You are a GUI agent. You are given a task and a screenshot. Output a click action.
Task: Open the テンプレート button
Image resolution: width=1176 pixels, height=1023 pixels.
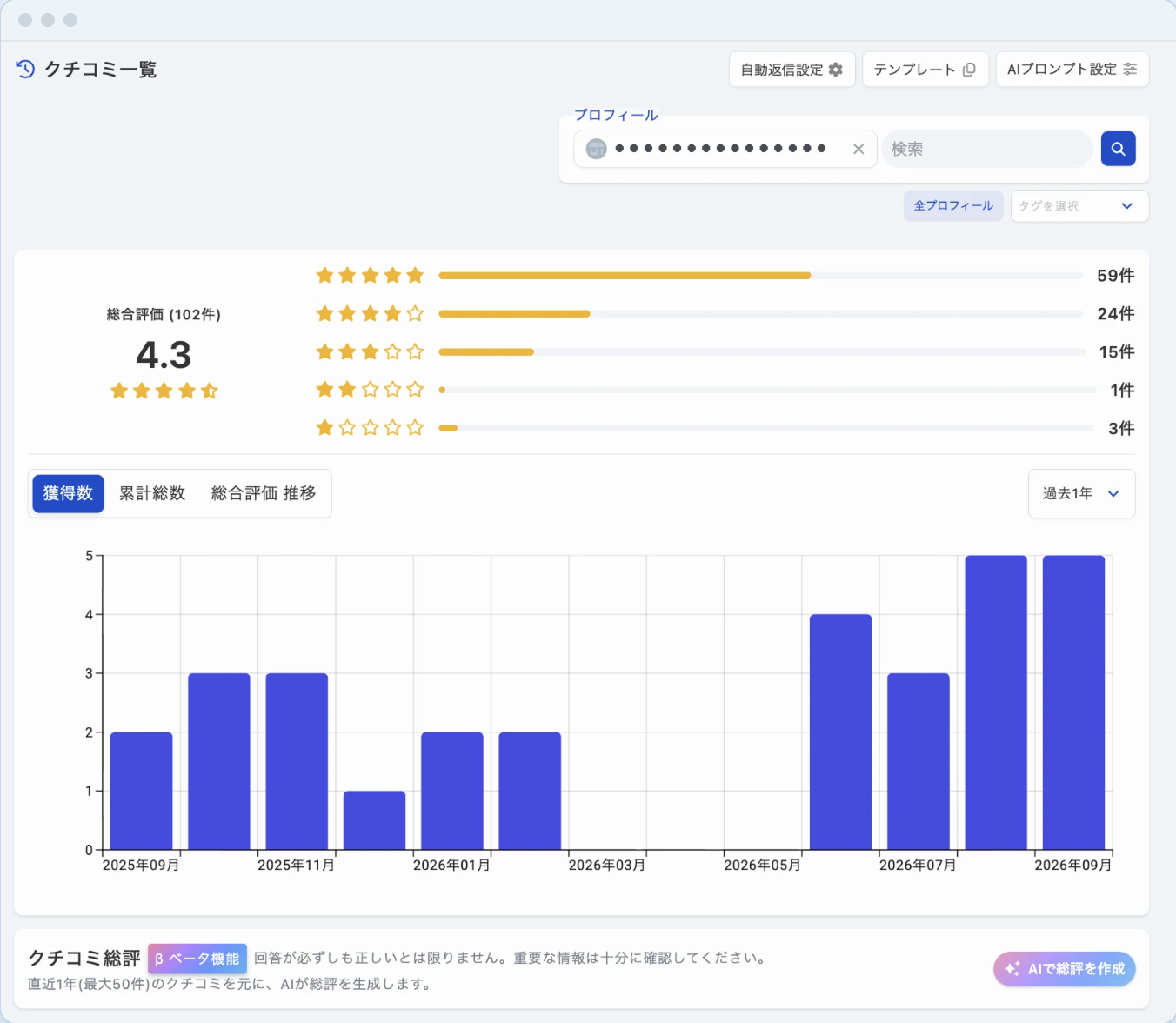925,70
